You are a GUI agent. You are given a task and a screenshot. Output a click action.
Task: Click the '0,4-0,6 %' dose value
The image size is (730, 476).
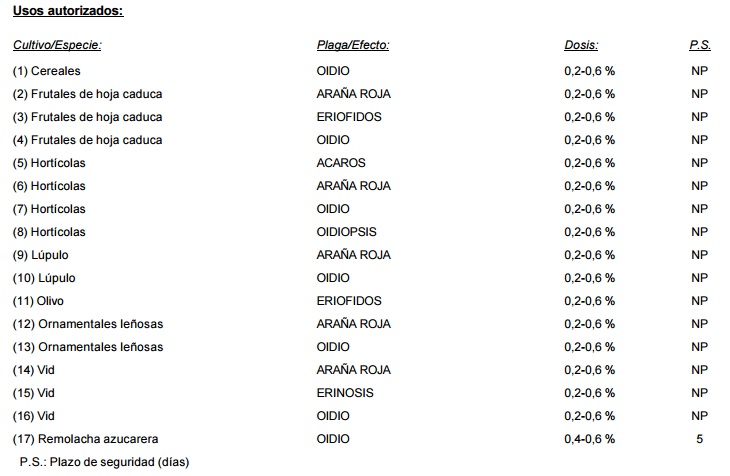(589, 439)
